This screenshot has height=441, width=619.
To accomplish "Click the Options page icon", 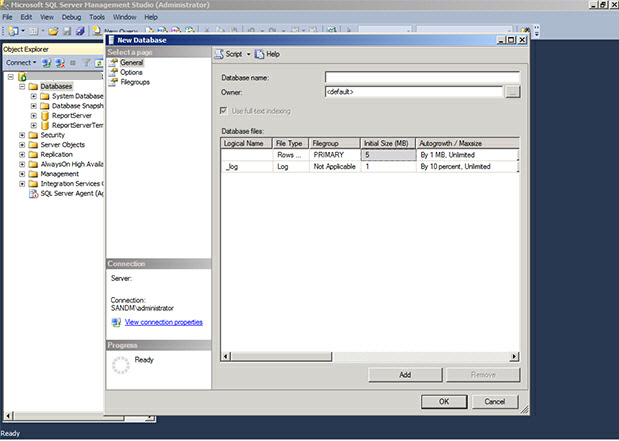I will click(113, 72).
